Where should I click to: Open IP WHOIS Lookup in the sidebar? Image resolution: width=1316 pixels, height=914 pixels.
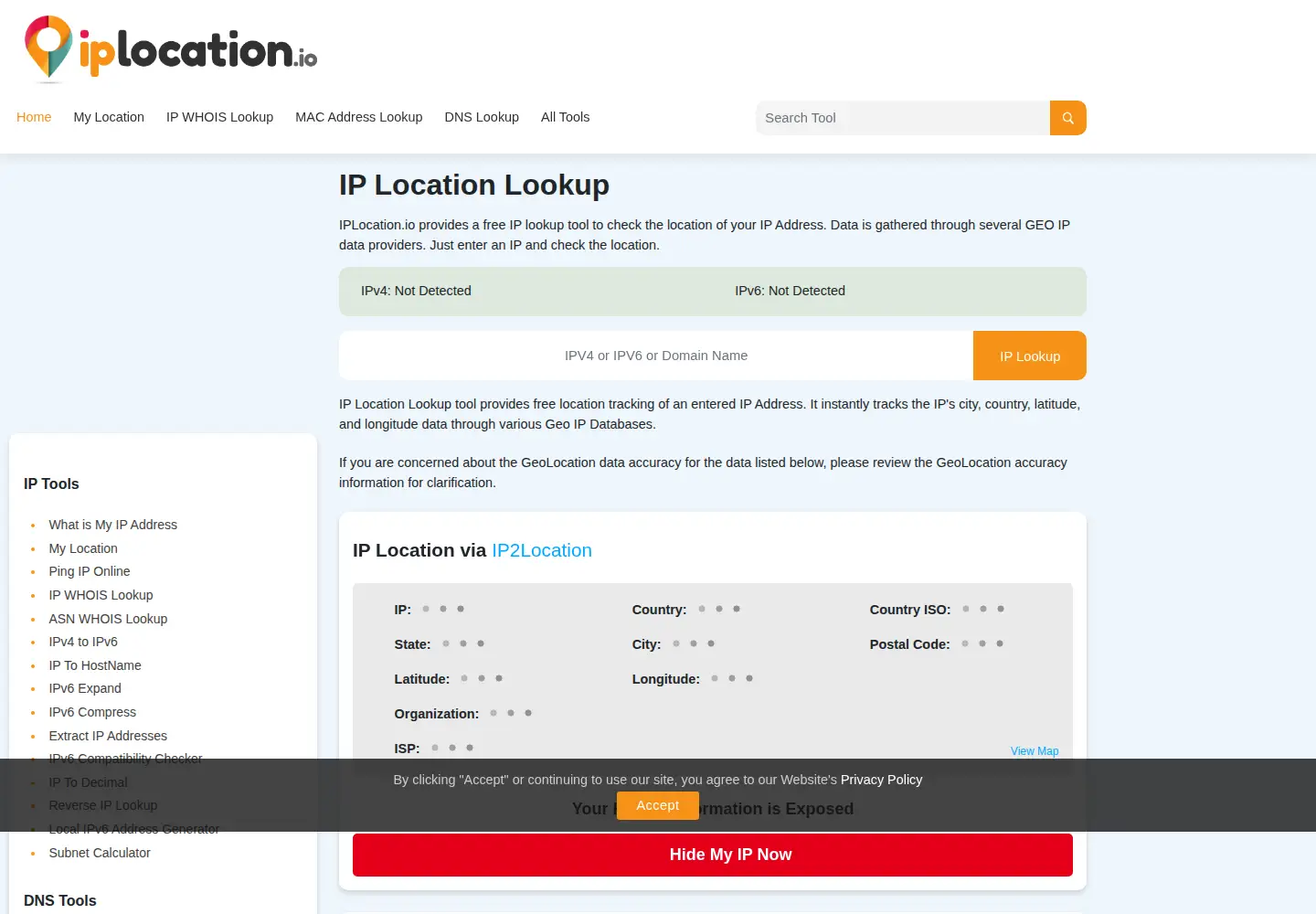pyautogui.click(x=101, y=595)
